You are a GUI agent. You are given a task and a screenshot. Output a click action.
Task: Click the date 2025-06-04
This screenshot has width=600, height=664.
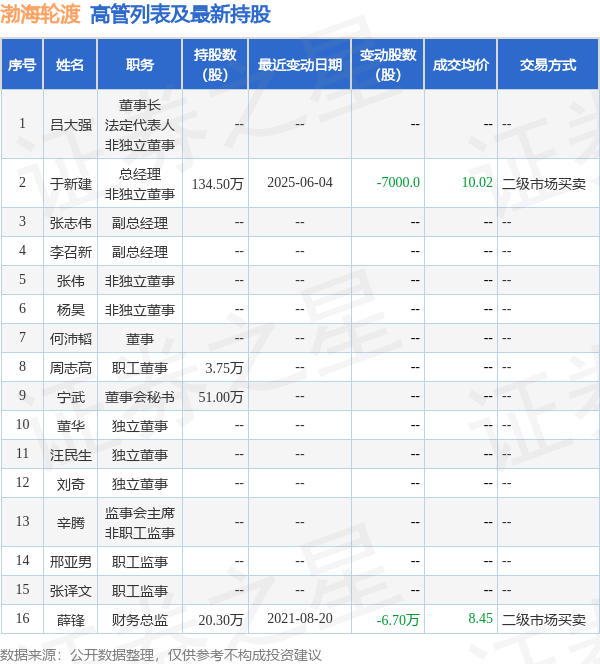[300, 183]
